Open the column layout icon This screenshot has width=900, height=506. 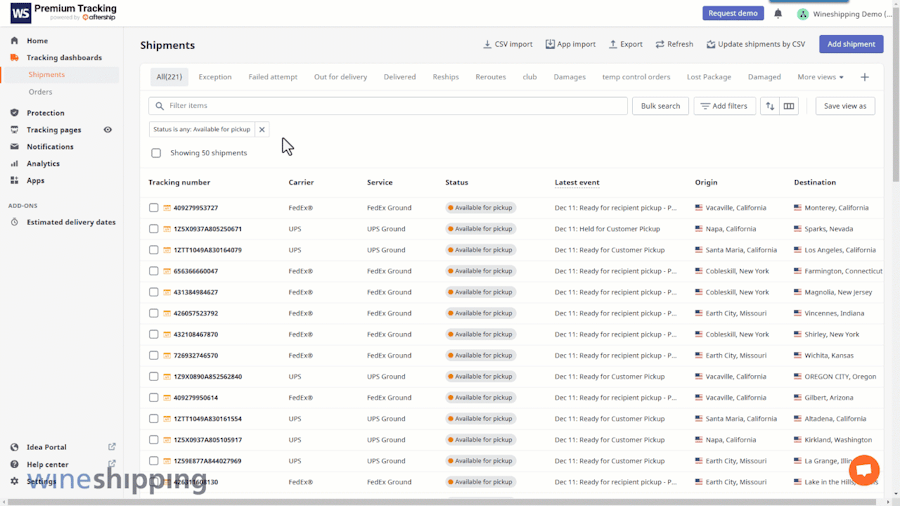[789, 106]
